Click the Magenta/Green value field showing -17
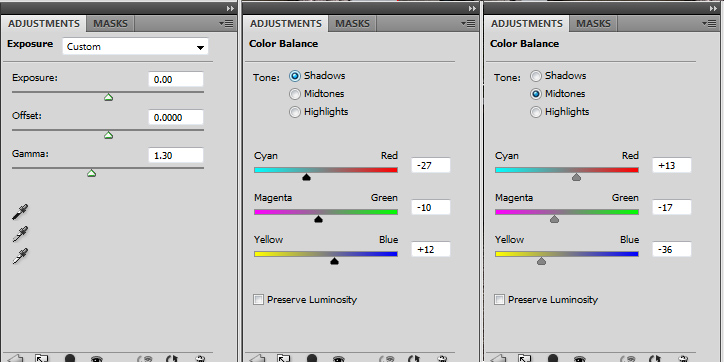The width and height of the screenshot is (724, 362). (672, 207)
